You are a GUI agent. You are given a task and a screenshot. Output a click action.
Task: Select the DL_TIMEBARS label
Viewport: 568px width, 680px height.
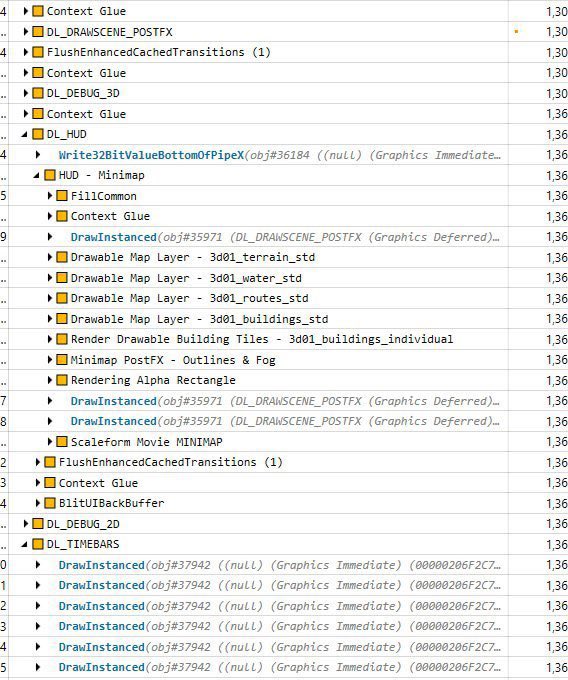tap(83, 545)
